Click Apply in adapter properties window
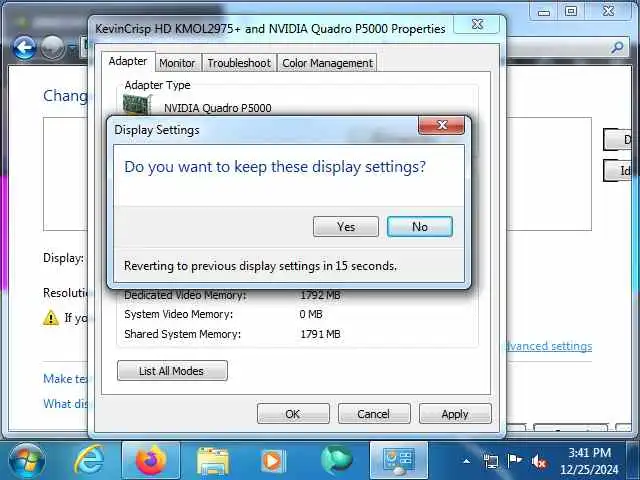Image resolution: width=640 pixels, height=480 pixels. (455, 414)
